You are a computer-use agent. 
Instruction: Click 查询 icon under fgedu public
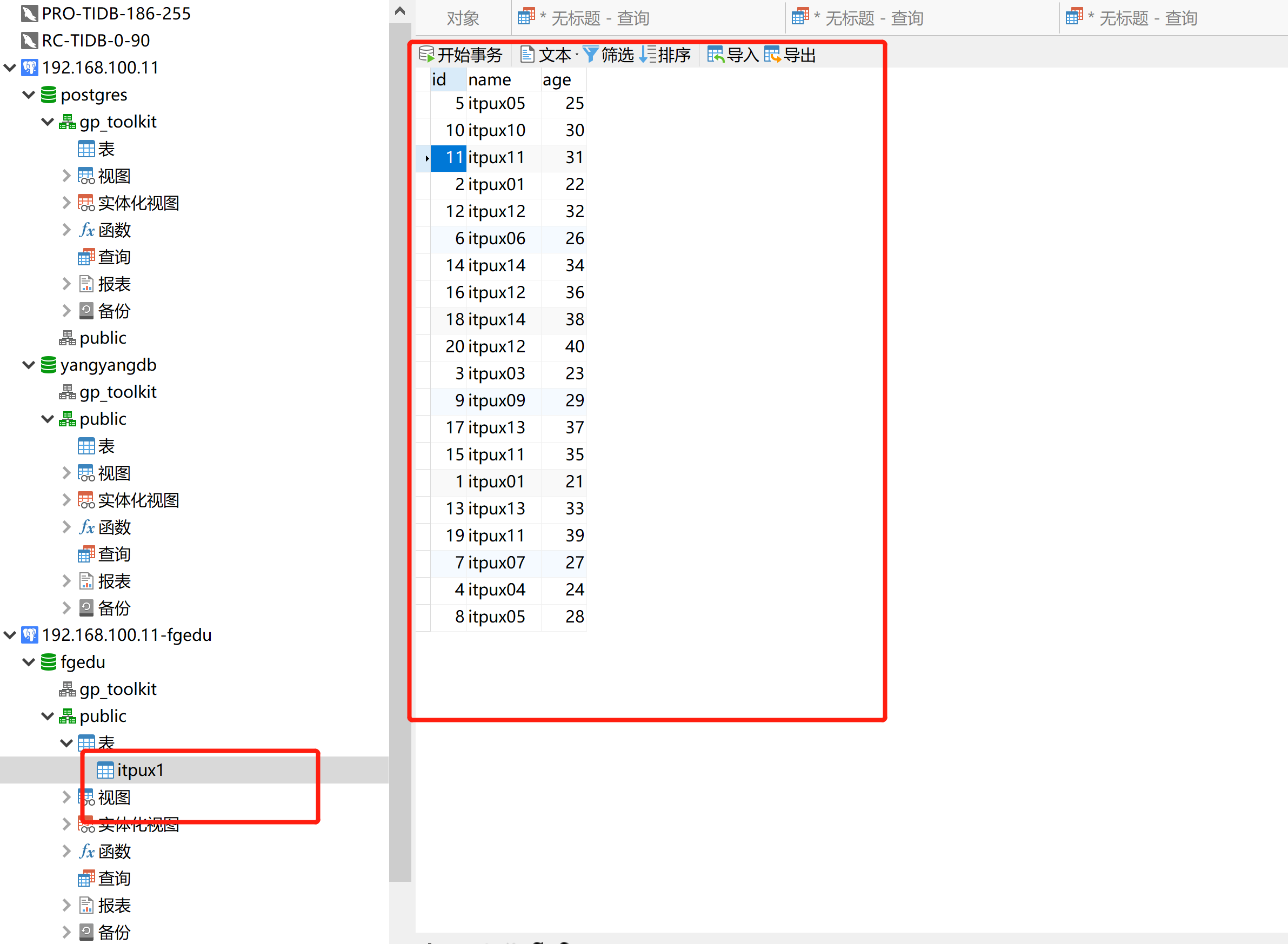(x=86, y=878)
